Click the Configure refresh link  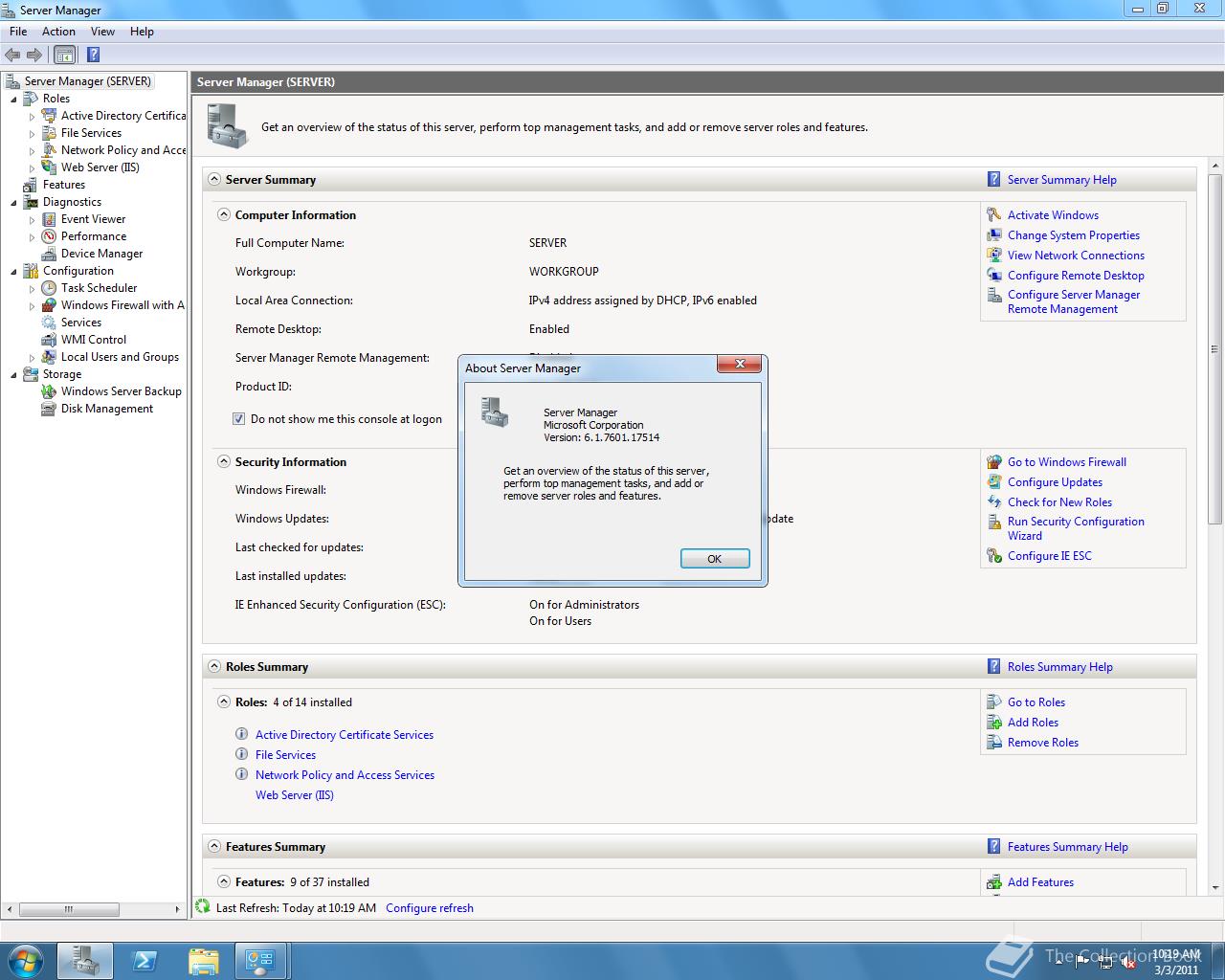click(430, 908)
